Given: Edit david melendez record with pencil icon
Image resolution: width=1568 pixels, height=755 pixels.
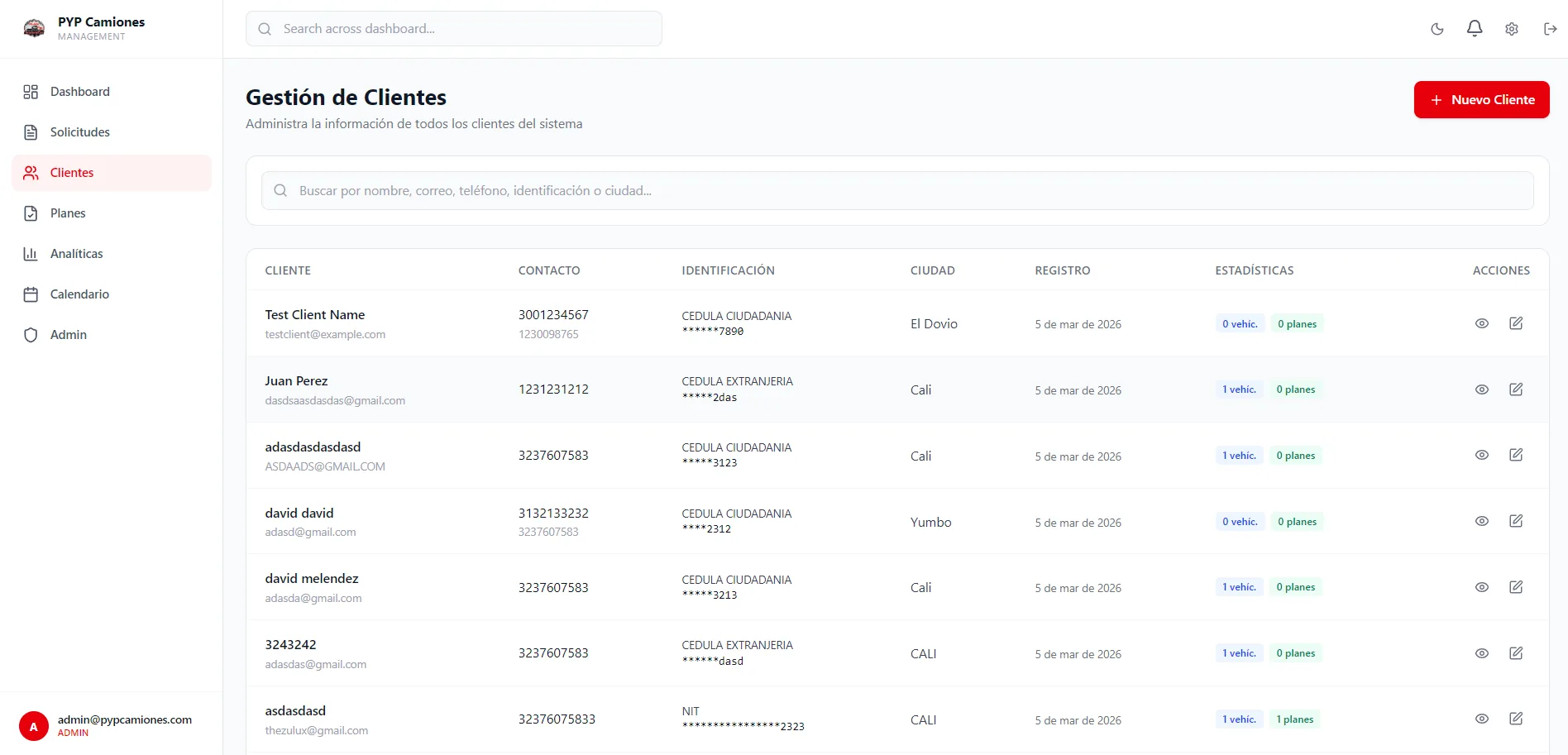Looking at the screenshot, I should [x=1517, y=587].
